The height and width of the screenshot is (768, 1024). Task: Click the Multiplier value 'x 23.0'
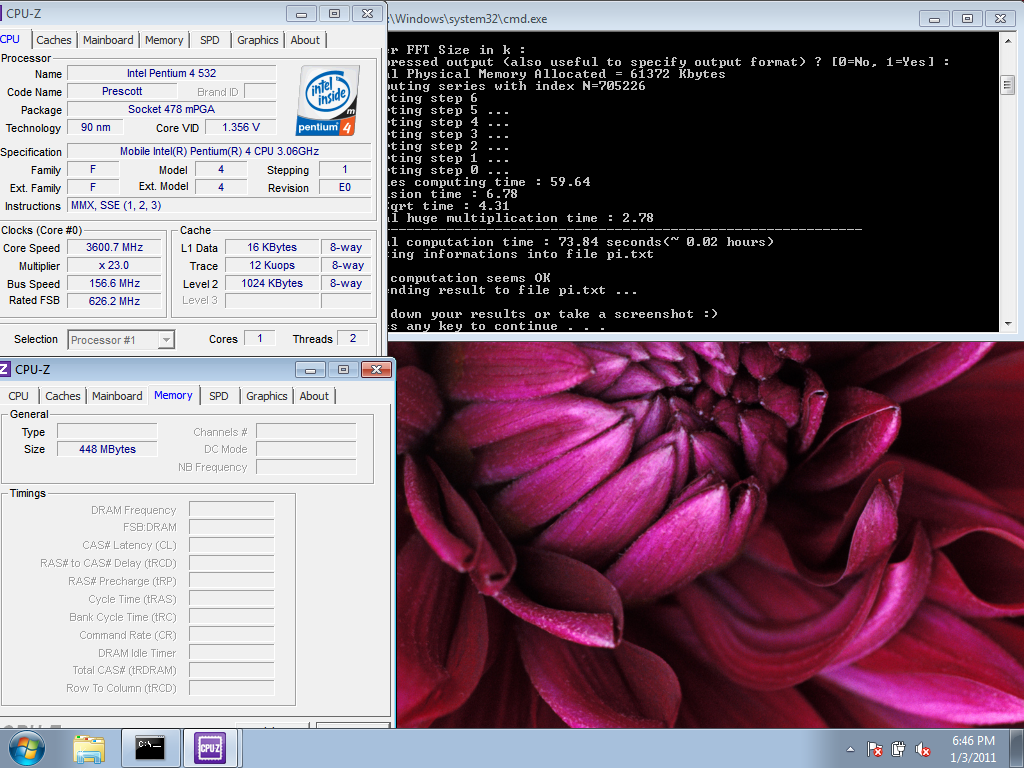[114, 265]
